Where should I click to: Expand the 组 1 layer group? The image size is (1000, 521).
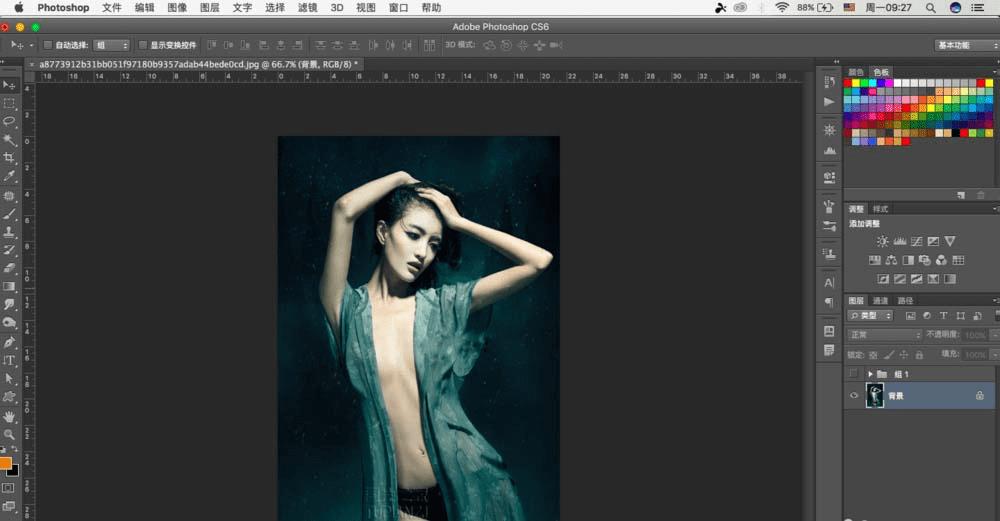coord(870,373)
